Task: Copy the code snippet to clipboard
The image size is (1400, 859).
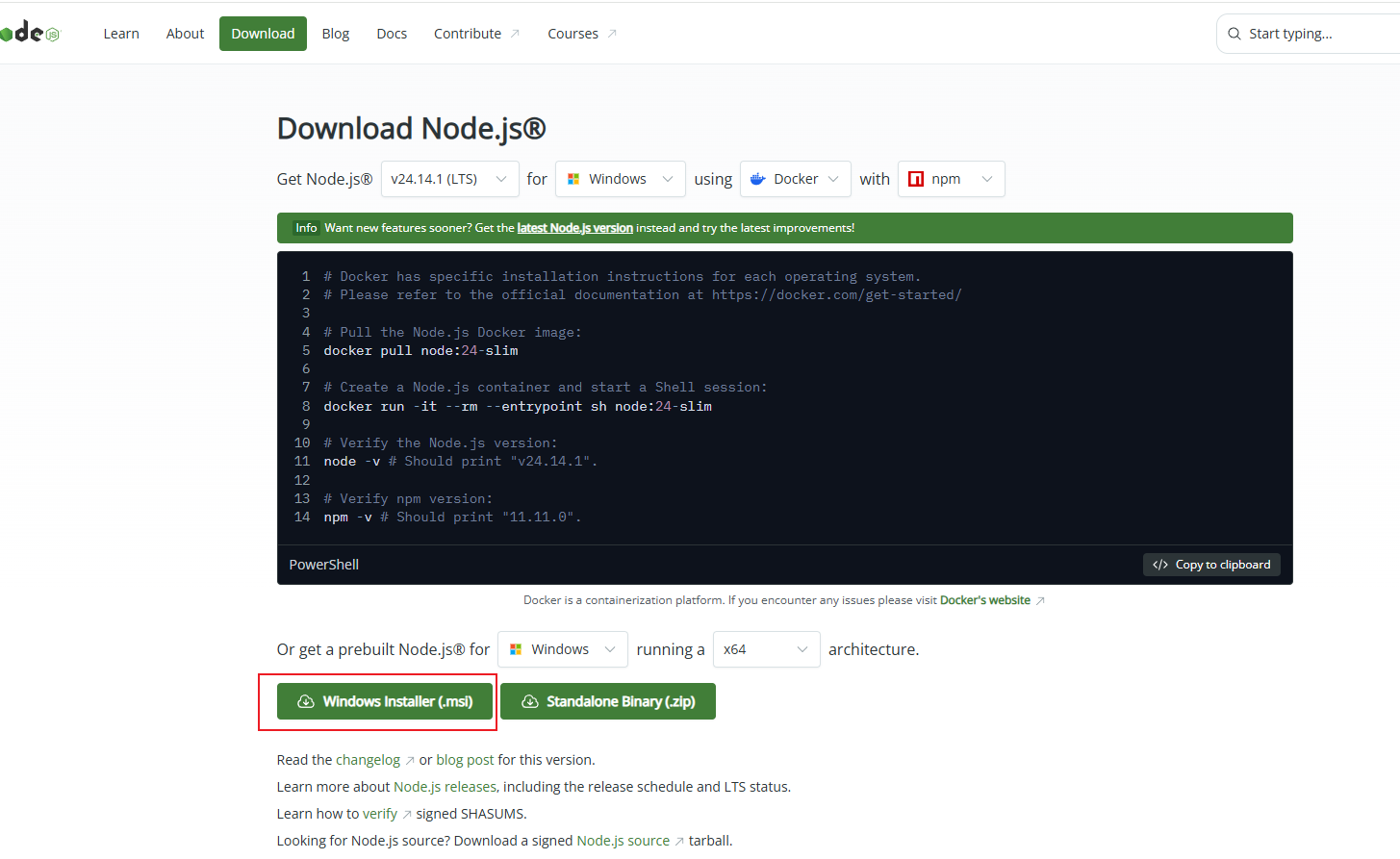Action: point(1211,565)
